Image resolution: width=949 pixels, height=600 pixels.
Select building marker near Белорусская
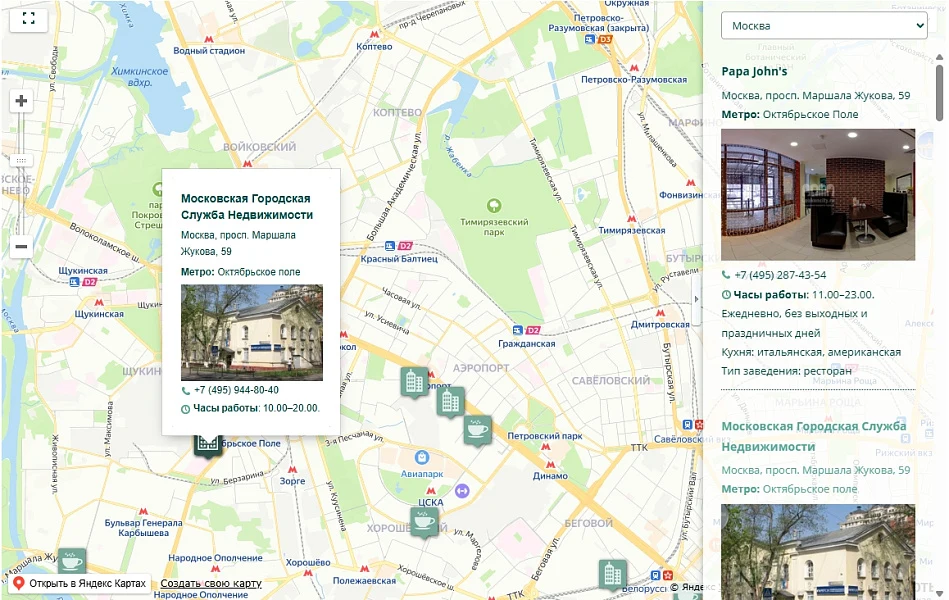coord(612,573)
